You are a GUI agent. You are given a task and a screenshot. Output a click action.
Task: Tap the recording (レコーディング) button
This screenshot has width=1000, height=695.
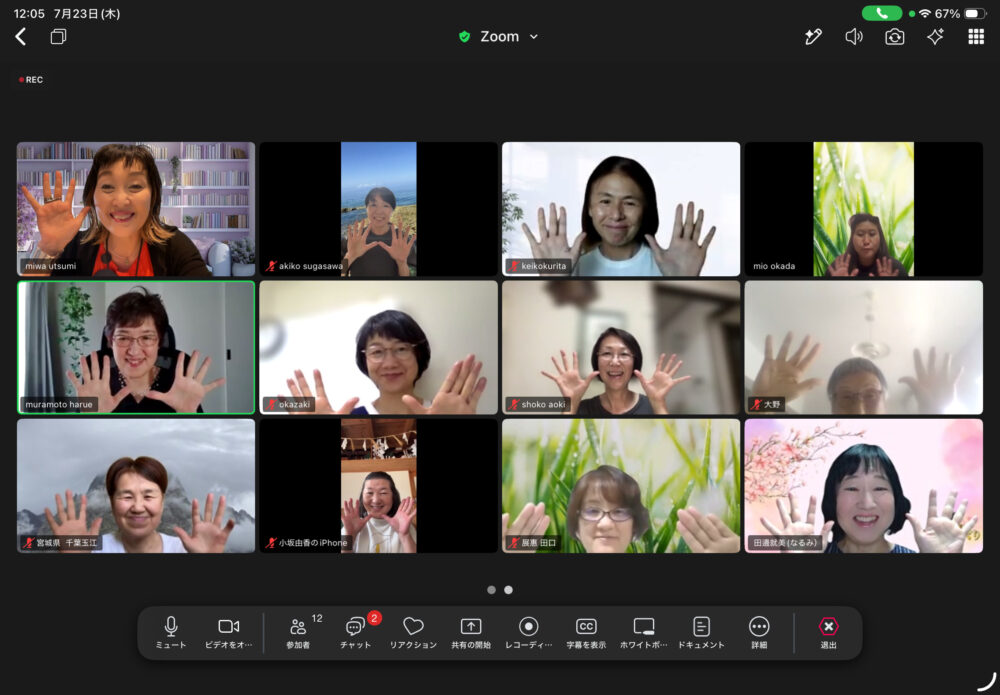point(529,633)
